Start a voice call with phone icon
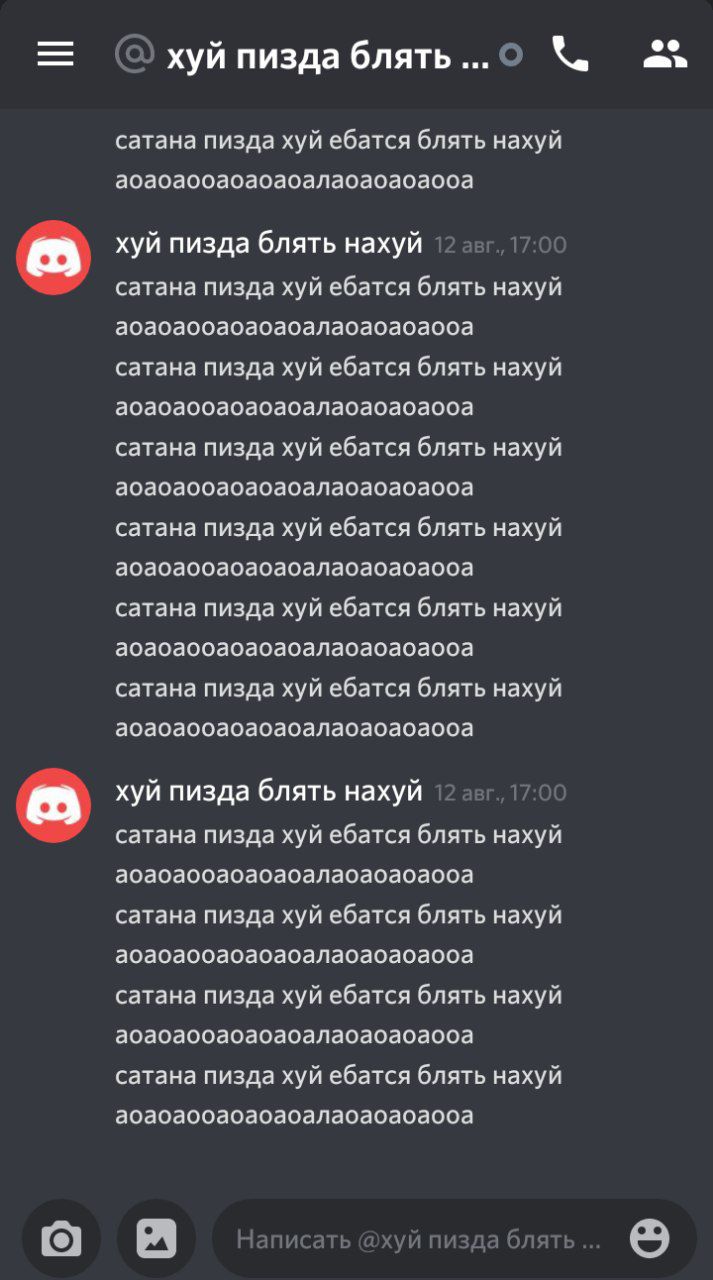Screen dimensions: 713x1280 570,54
